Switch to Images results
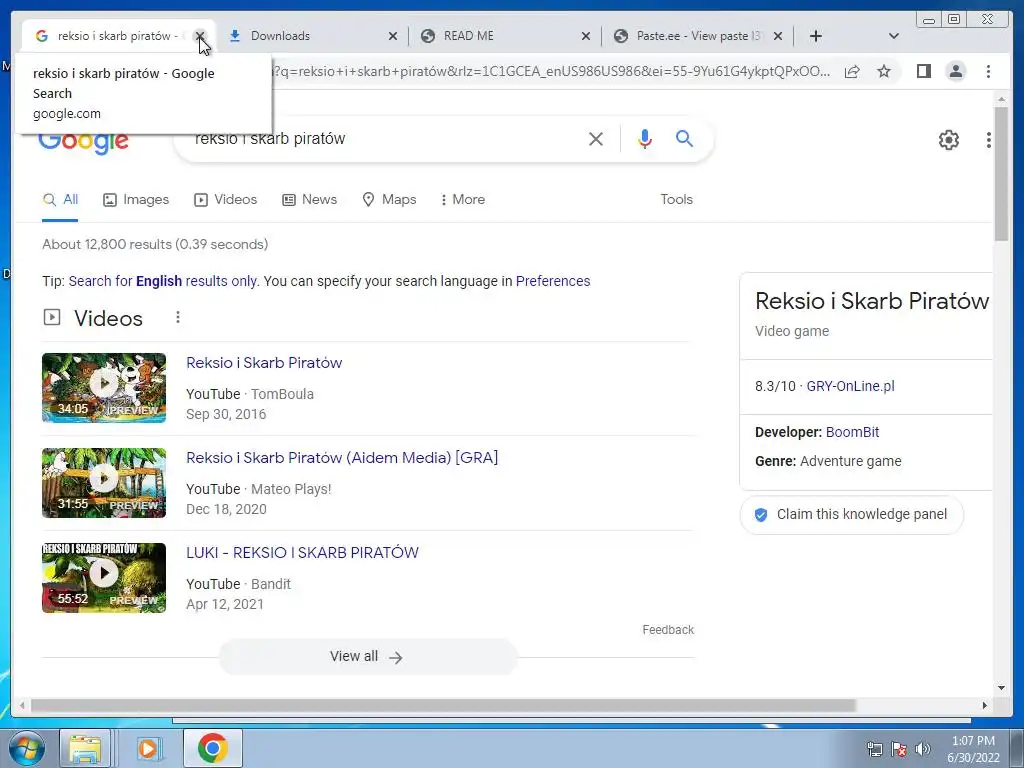This screenshot has height=768, width=1024. coord(136,200)
